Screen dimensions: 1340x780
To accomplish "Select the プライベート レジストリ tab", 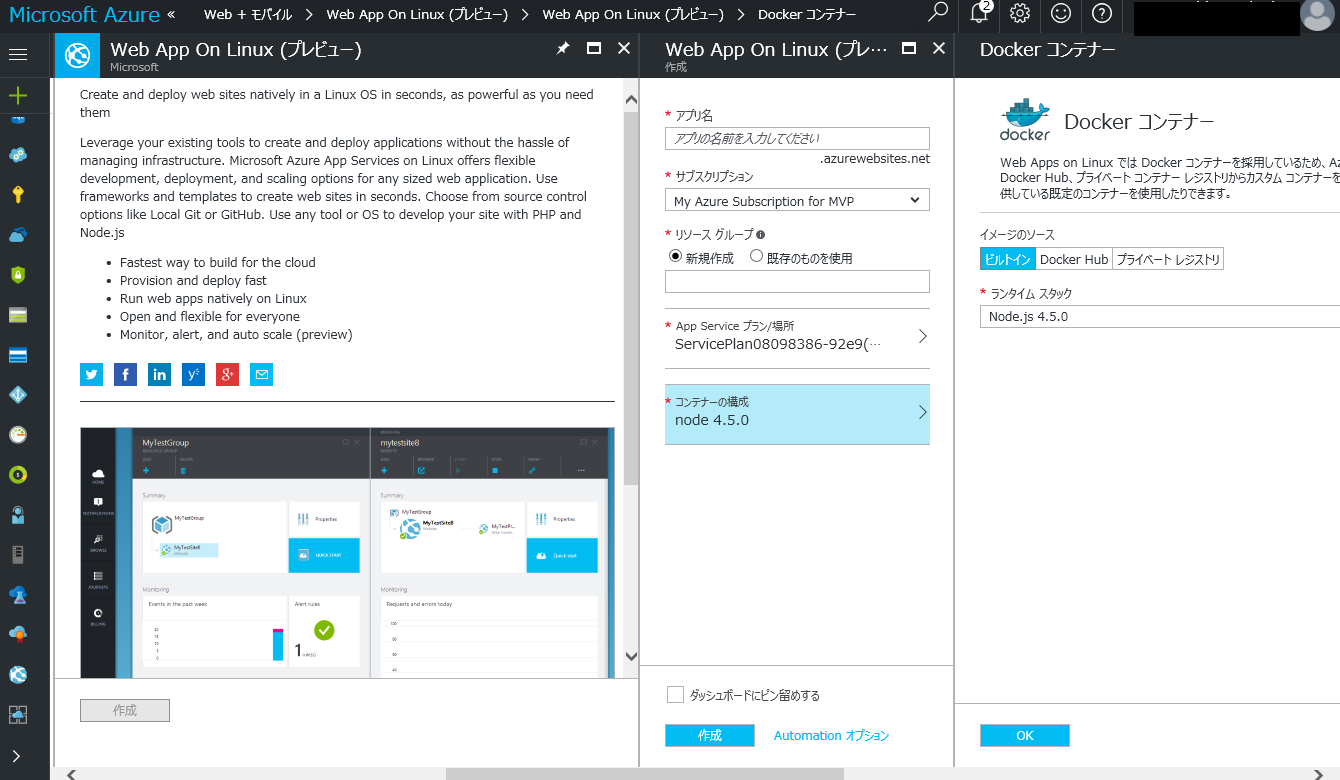I will [1168, 258].
